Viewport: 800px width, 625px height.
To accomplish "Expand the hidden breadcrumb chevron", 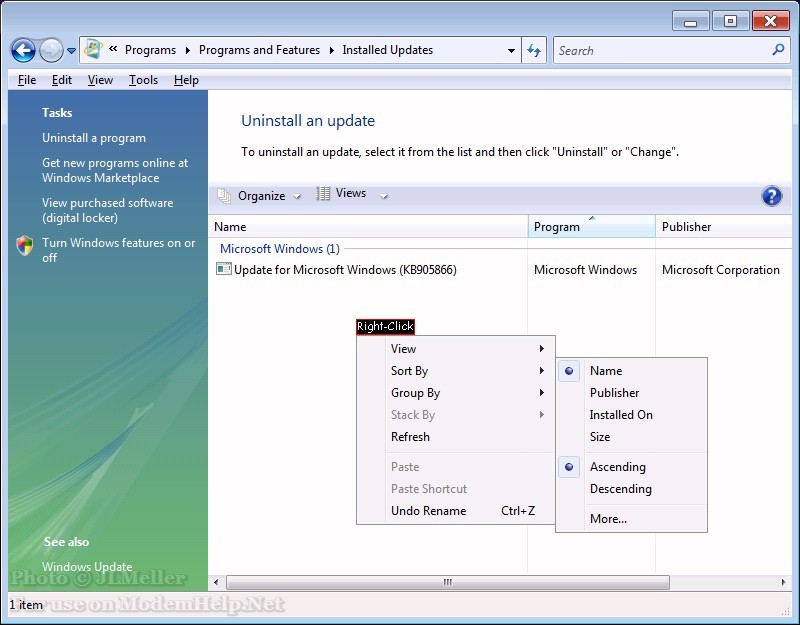I will click(x=113, y=49).
